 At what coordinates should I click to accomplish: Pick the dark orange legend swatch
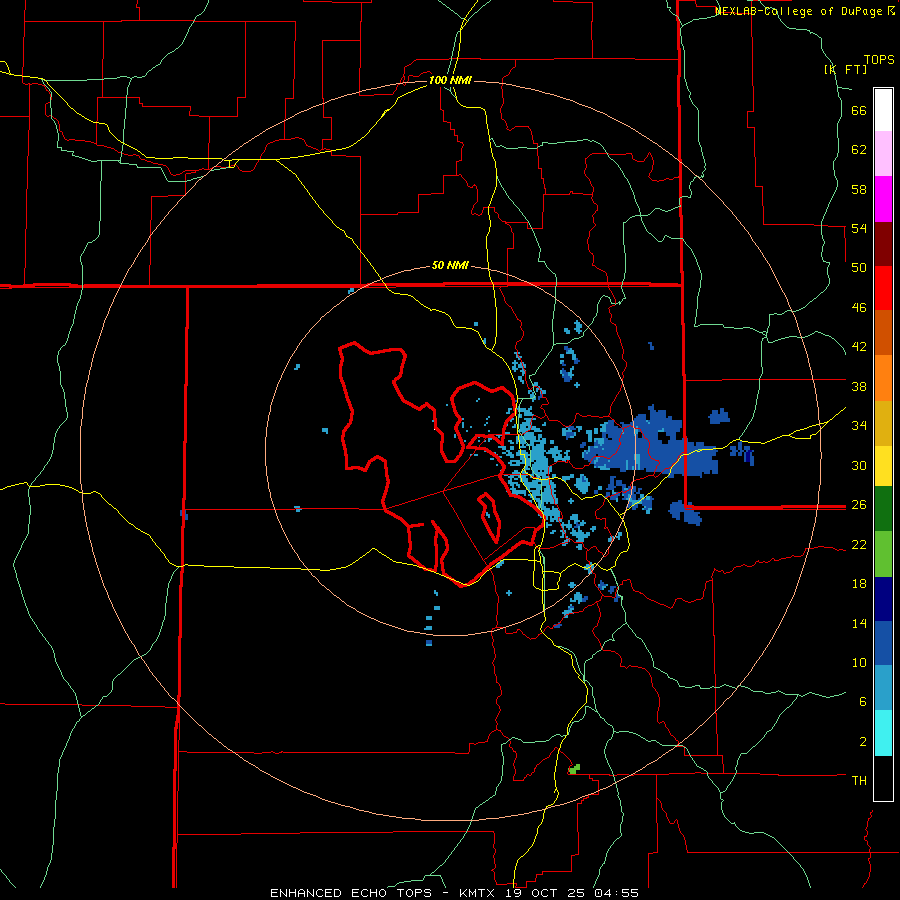(x=883, y=332)
